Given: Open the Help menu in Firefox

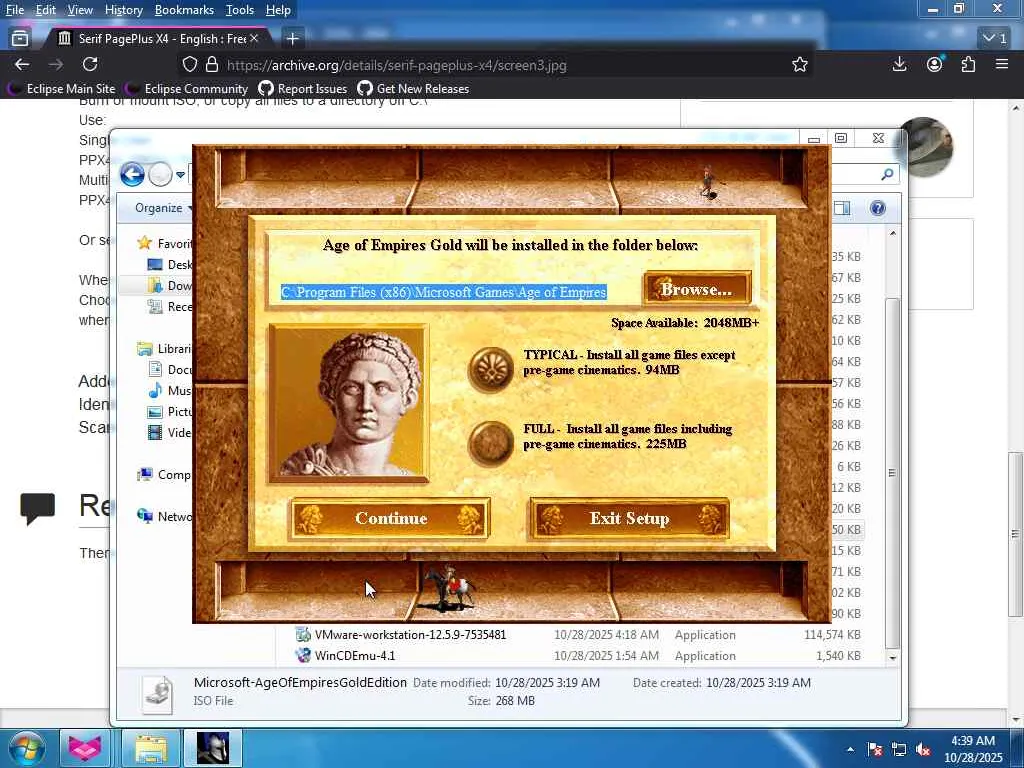Looking at the screenshot, I should pyautogui.click(x=278, y=10).
